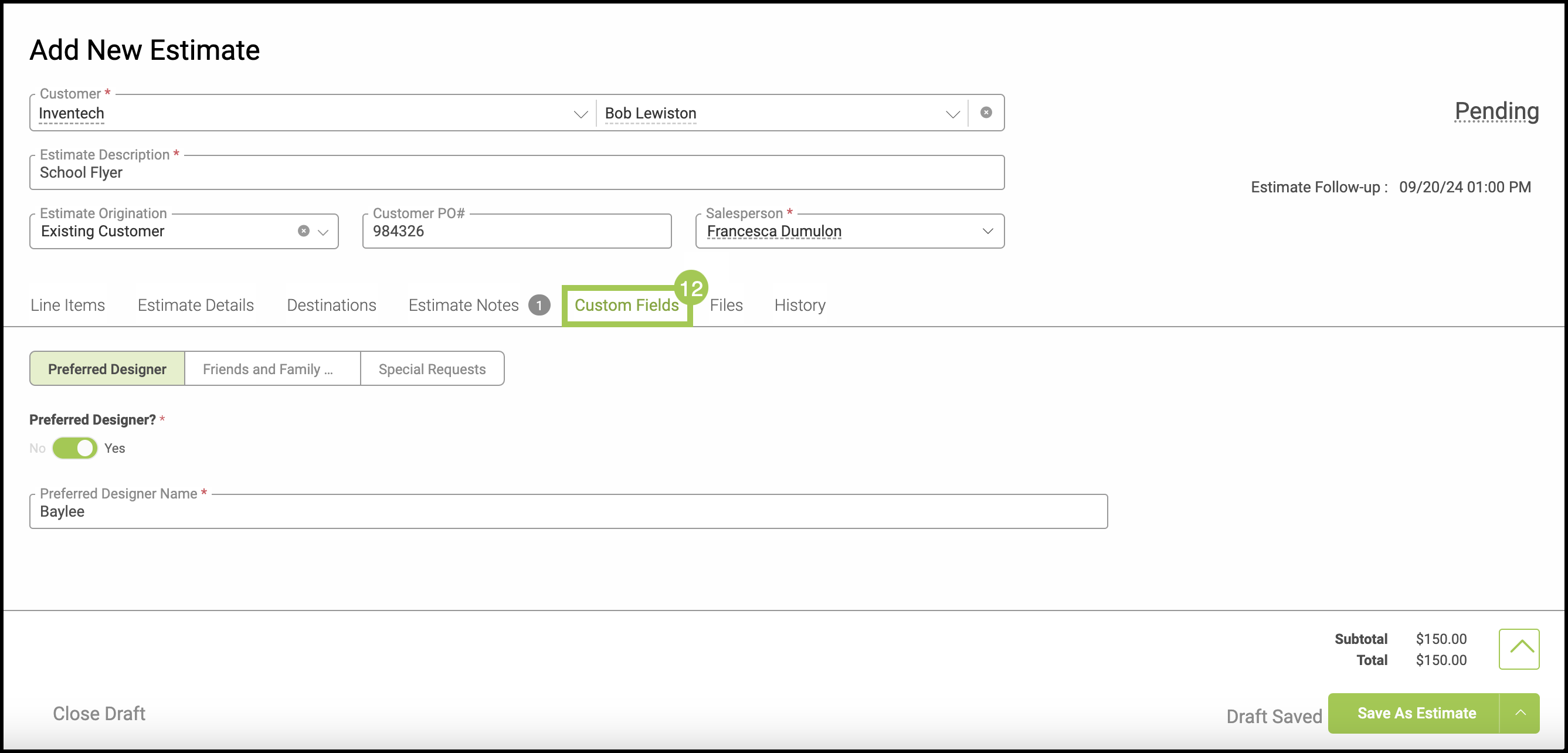Open the Salesperson dropdown
The image size is (1568, 753).
[x=987, y=231]
